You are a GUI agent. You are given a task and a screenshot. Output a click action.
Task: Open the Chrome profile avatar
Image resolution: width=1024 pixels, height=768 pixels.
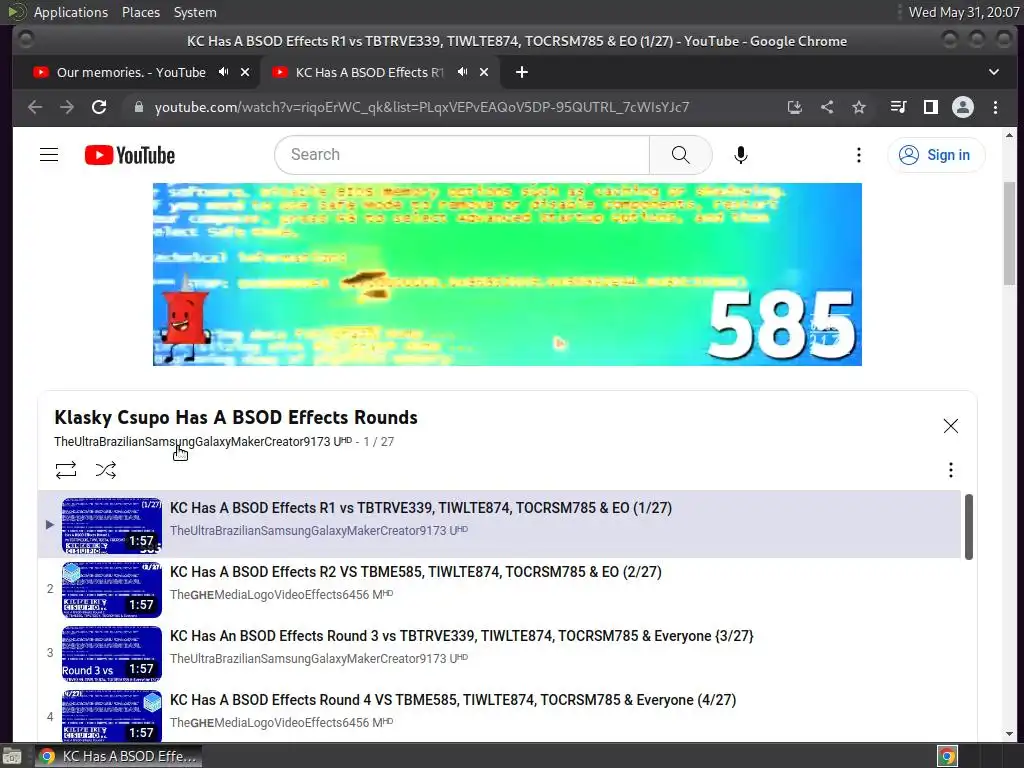963,107
